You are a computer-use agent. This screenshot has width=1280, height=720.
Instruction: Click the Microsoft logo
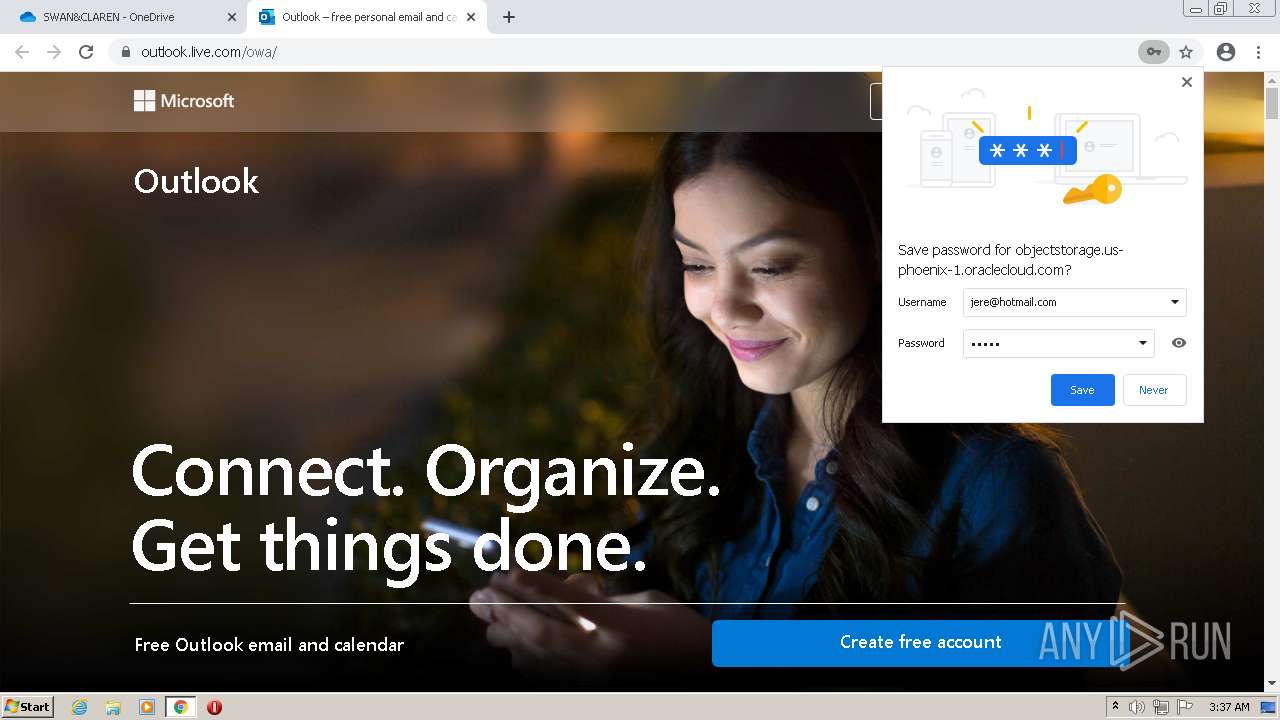[184, 101]
